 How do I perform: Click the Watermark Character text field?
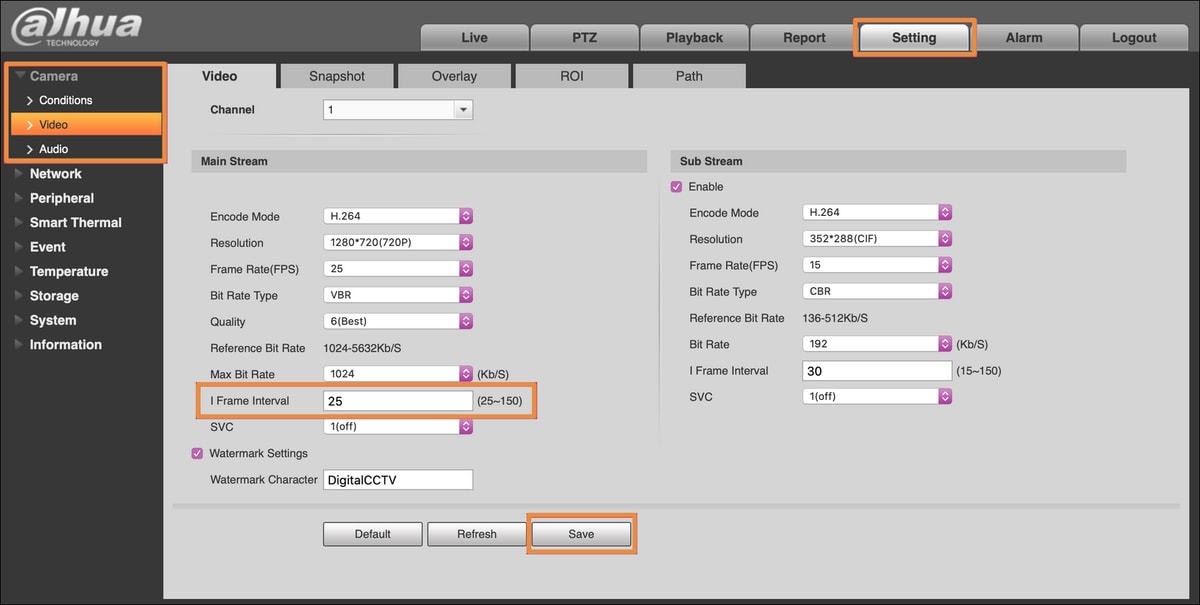(x=398, y=480)
